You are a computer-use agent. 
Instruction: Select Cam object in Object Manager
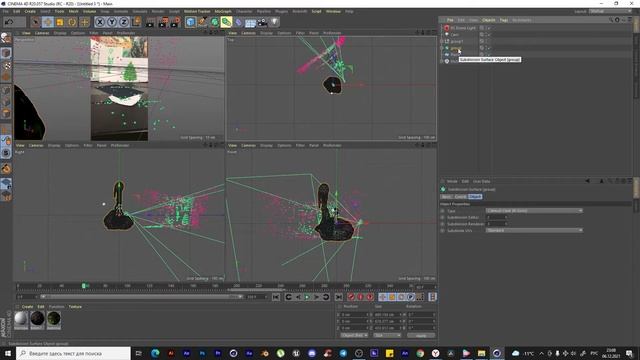(455, 35)
